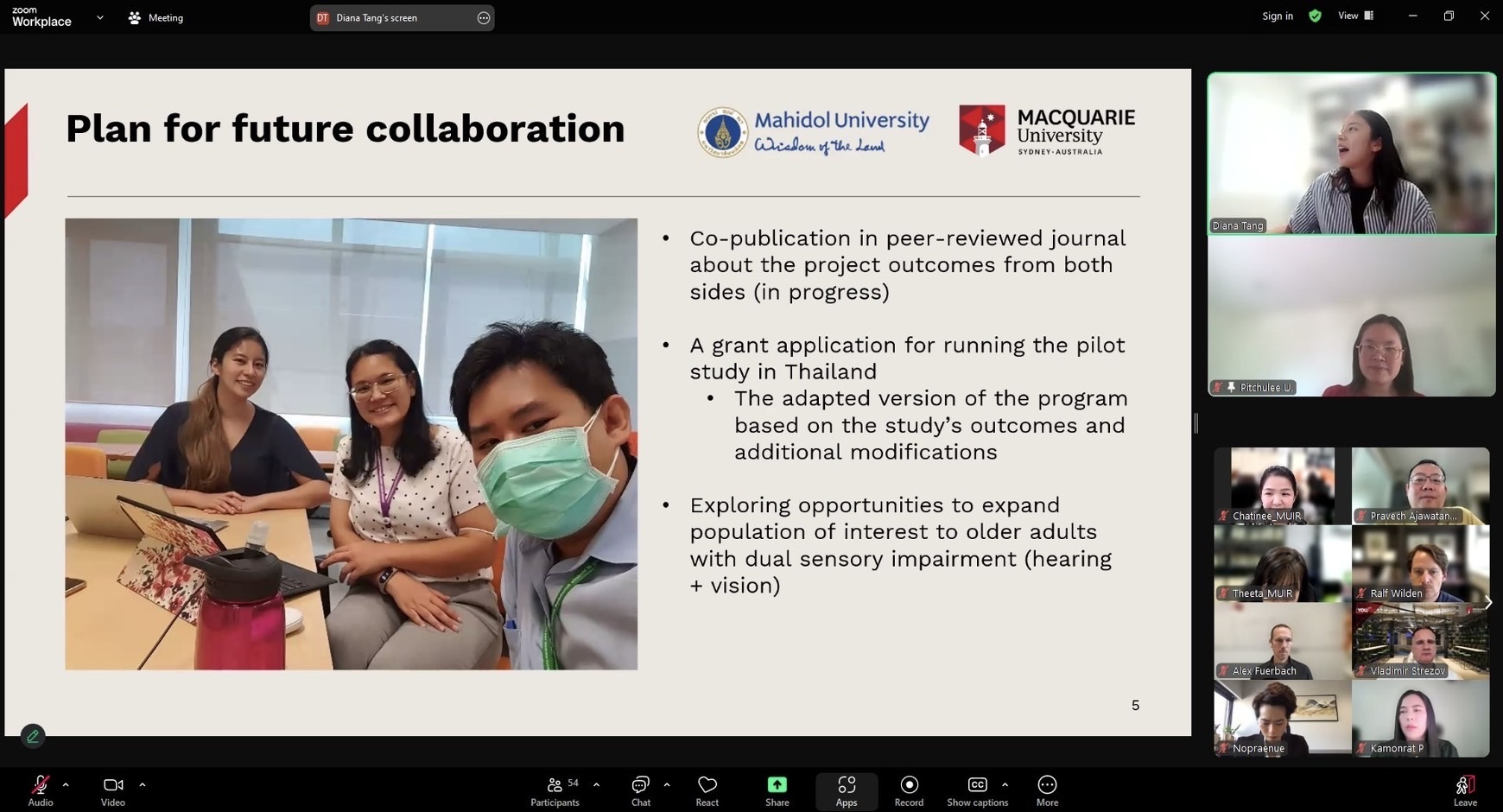Open the Apps panel
This screenshot has width=1503, height=812.
point(846,790)
